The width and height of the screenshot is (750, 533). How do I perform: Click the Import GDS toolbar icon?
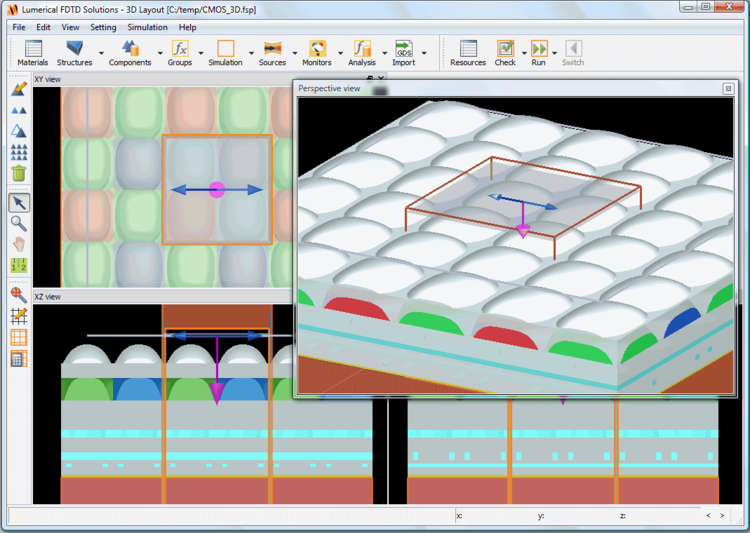404,52
